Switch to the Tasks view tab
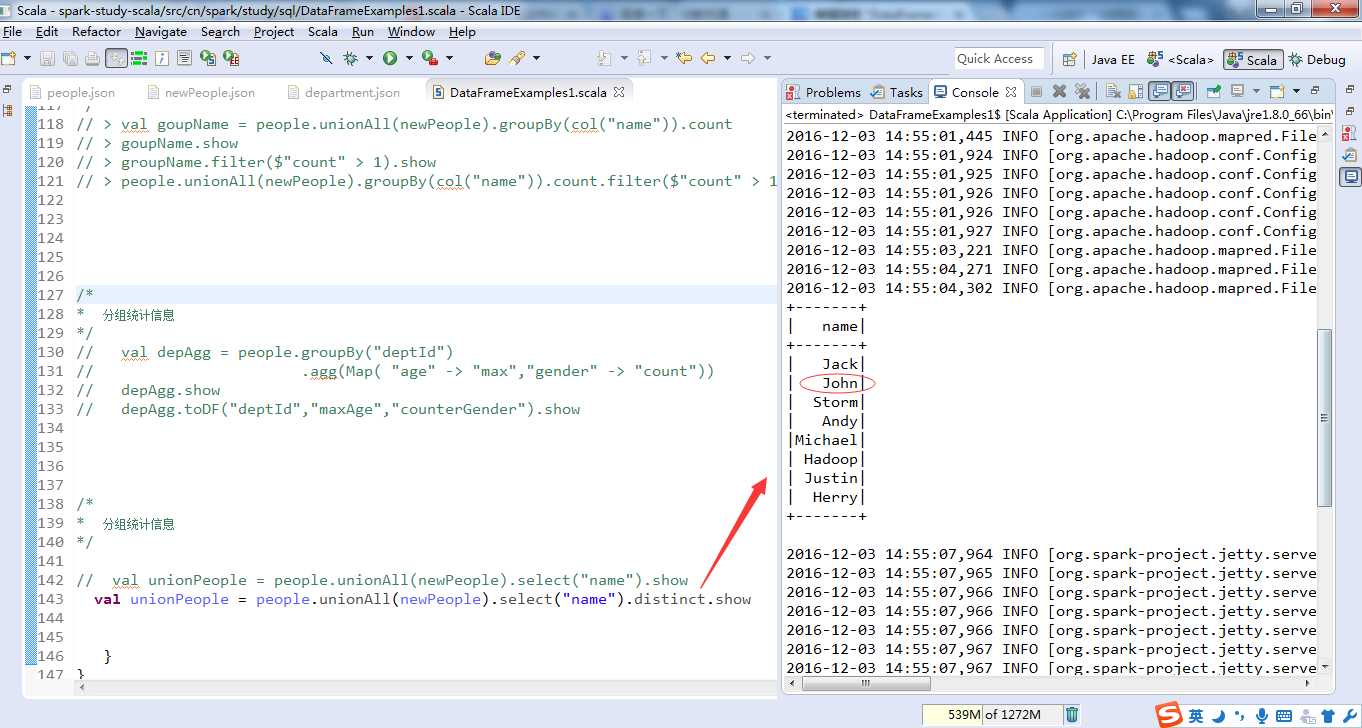Viewport: 1362px width, 728px height. click(897, 92)
